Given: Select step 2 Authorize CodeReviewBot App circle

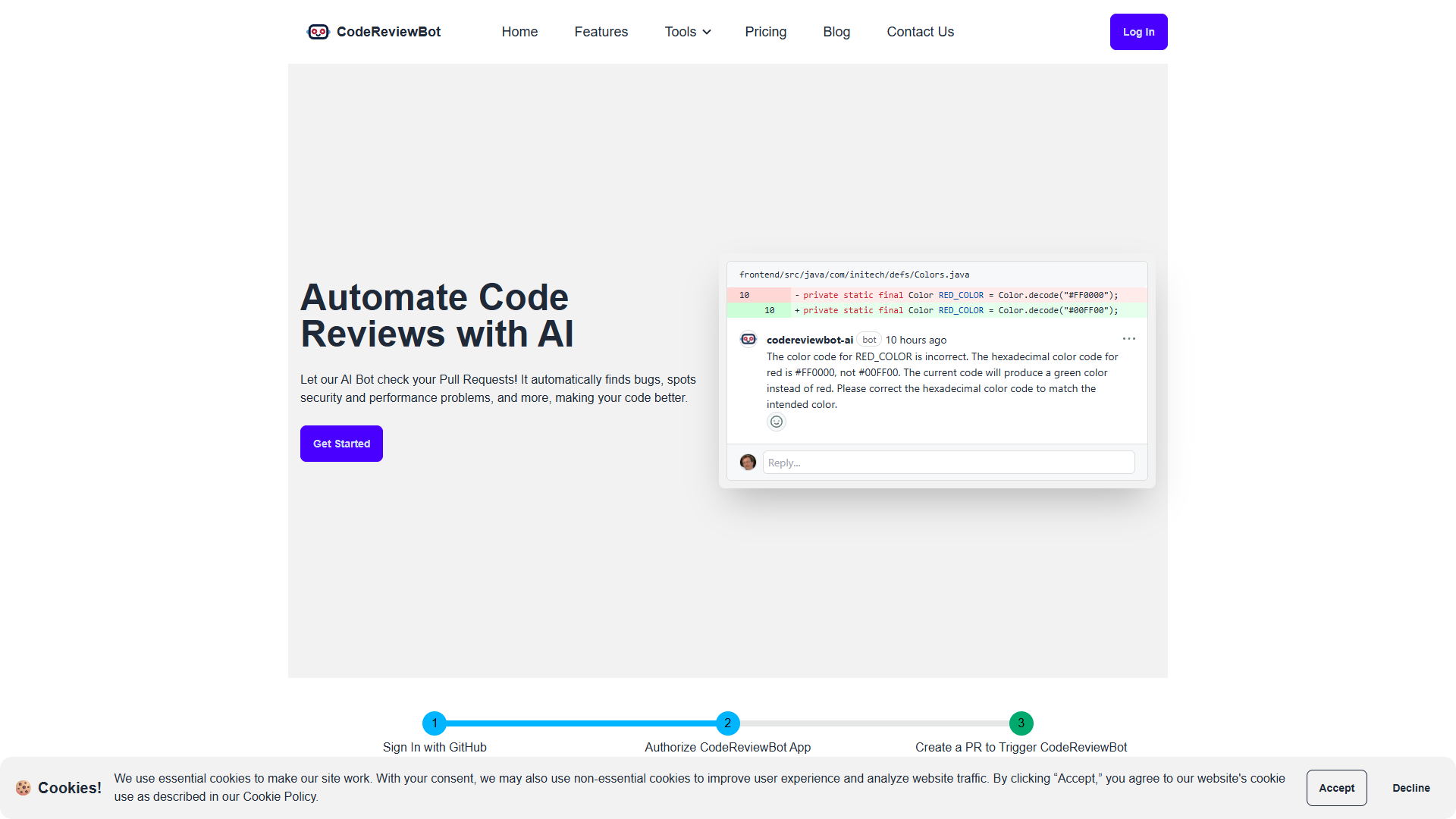Looking at the screenshot, I should (x=727, y=723).
